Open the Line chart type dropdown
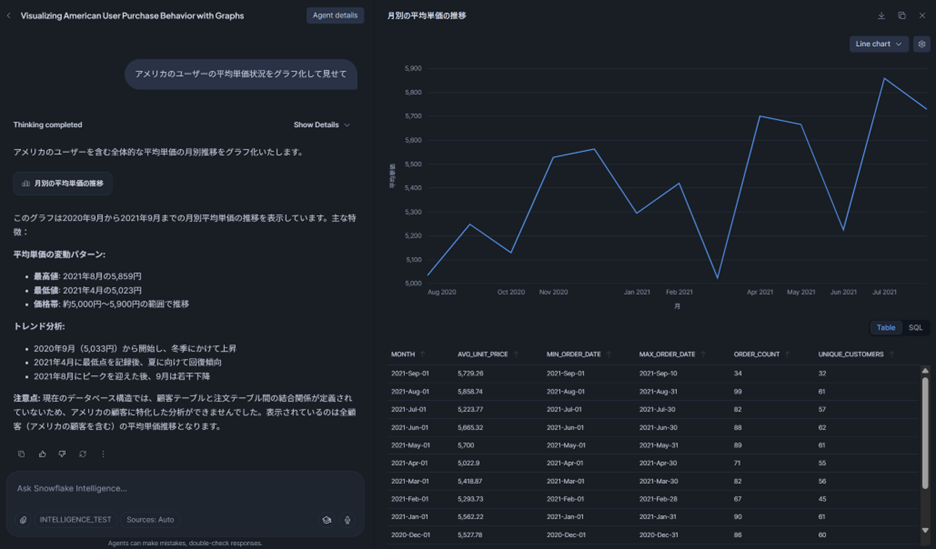The height and width of the screenshot is (549, 936). pos(878,44)
